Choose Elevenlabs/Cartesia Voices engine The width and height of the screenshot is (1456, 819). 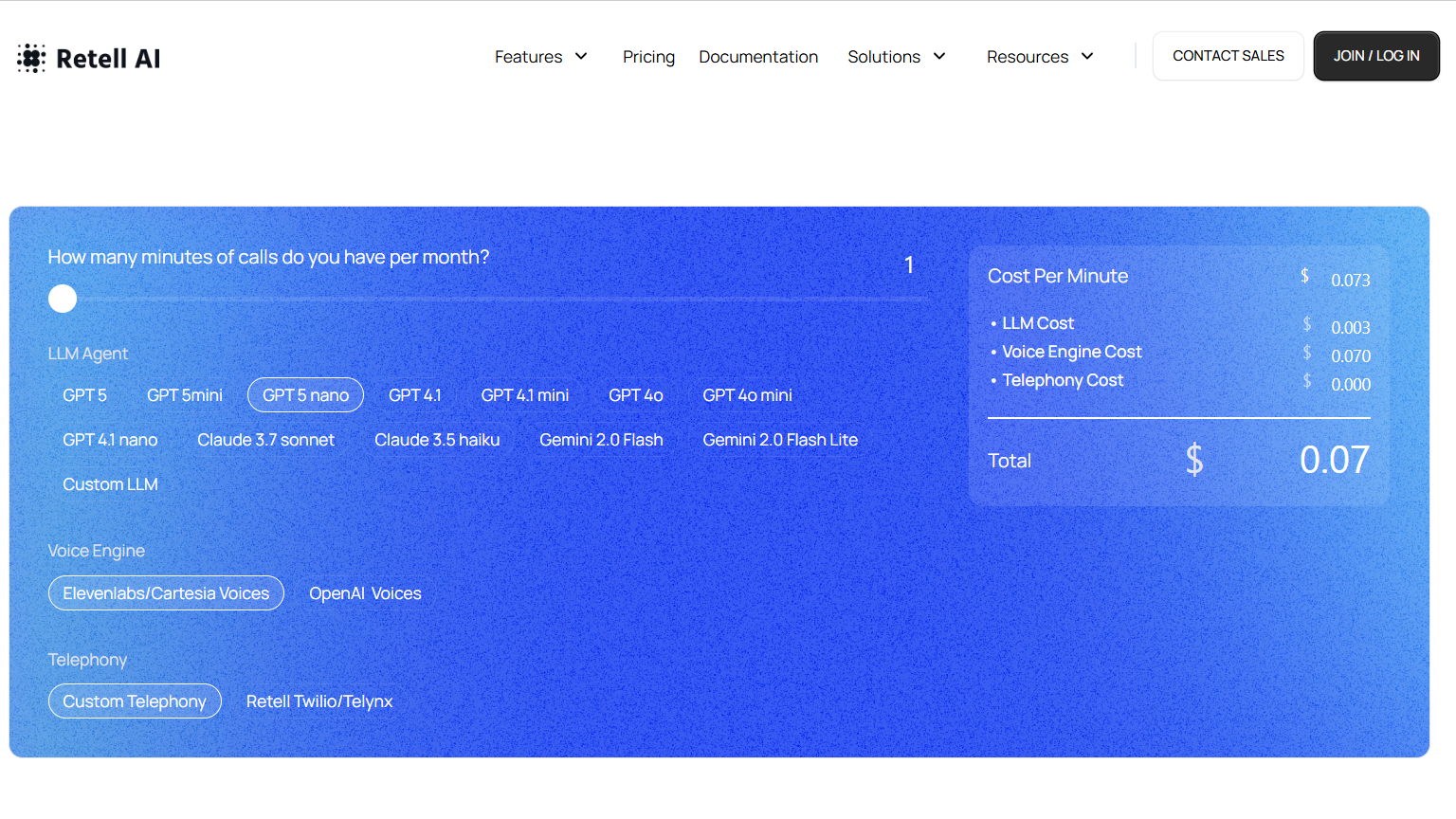tap(166, 593)
